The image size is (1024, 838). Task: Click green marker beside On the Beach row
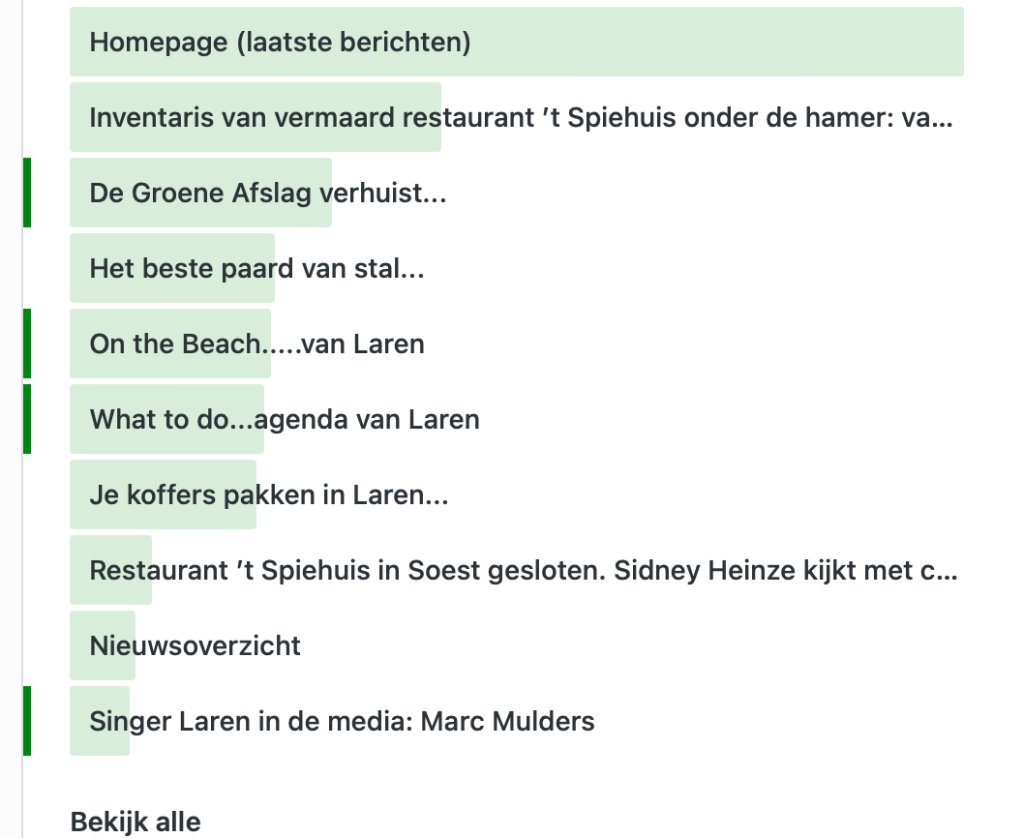click(x=27, y=344)
